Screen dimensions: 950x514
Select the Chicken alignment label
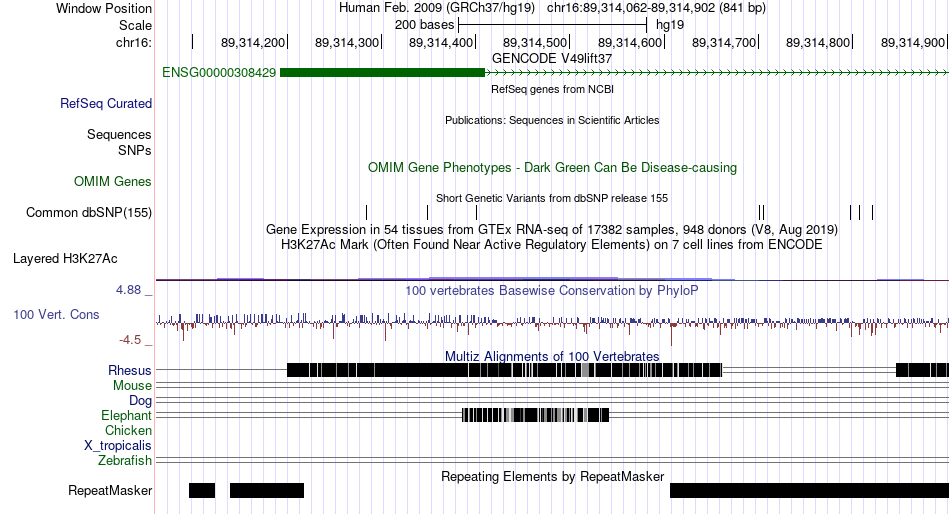[128, 430]
